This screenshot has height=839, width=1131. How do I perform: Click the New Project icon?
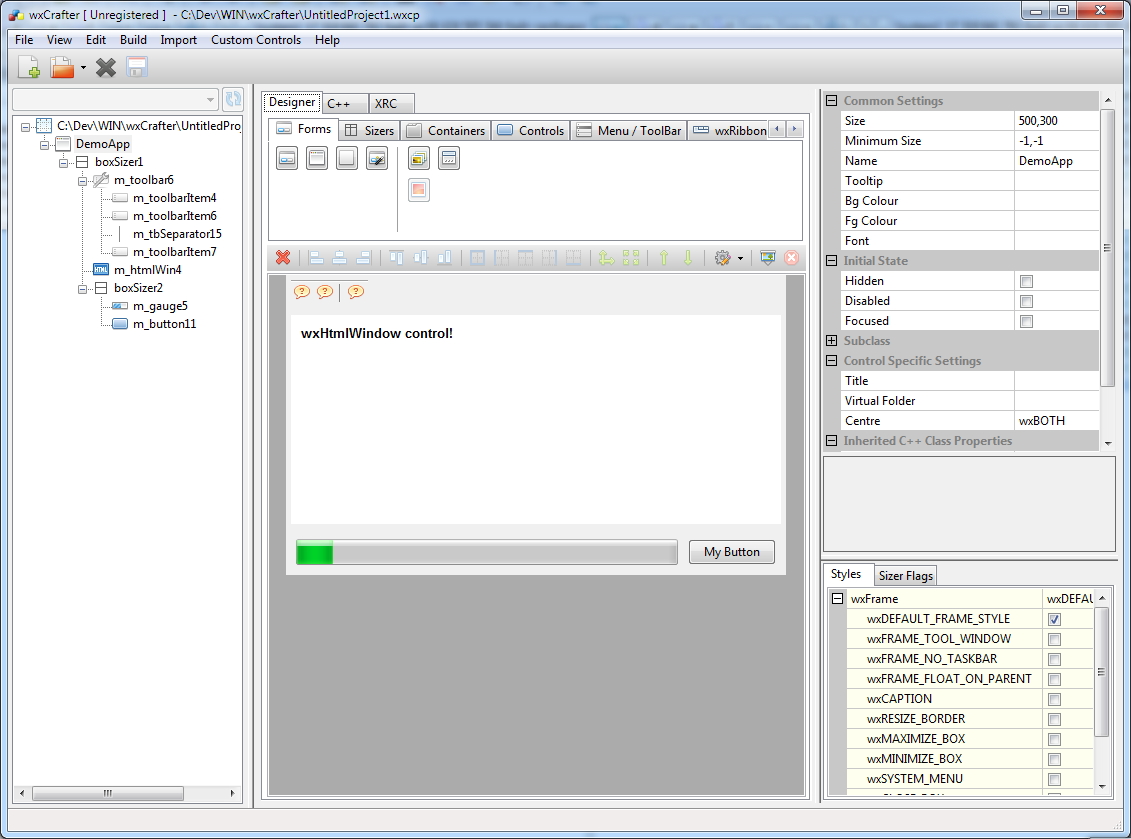tap(29, 68)
